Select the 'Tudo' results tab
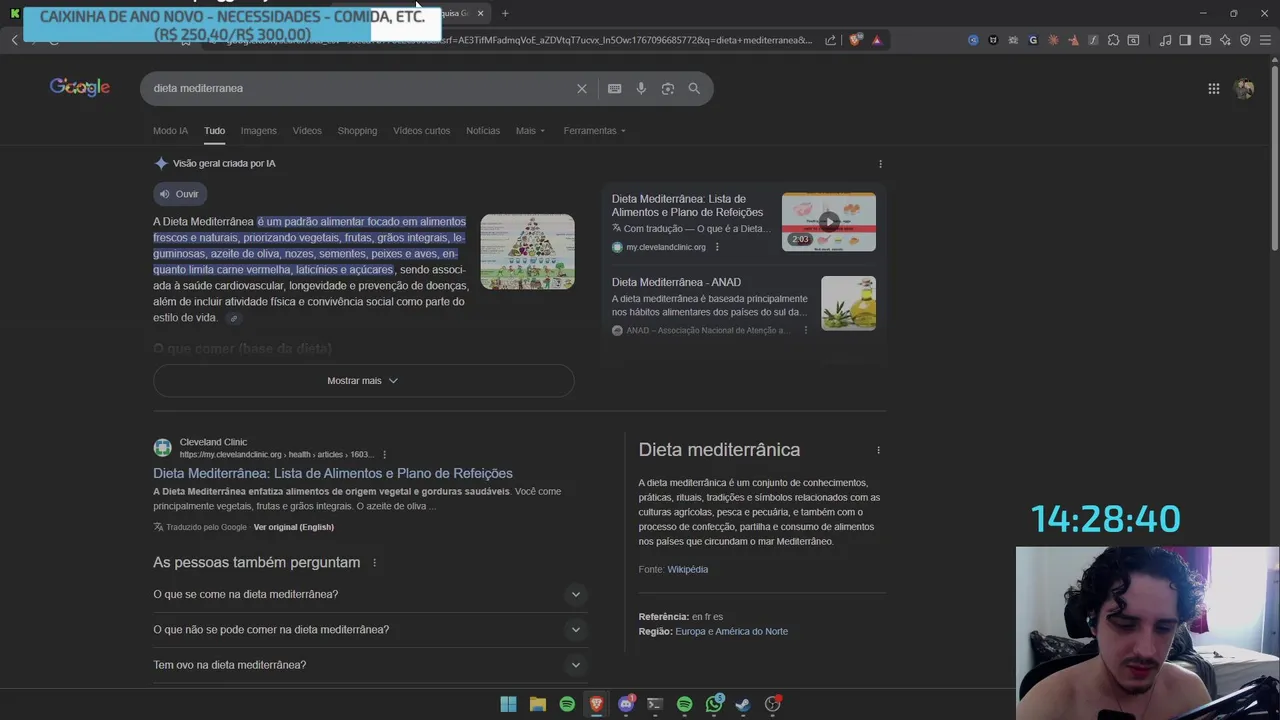The height and width of the screenshot is (720, 1280). click(x=215, y=131)
